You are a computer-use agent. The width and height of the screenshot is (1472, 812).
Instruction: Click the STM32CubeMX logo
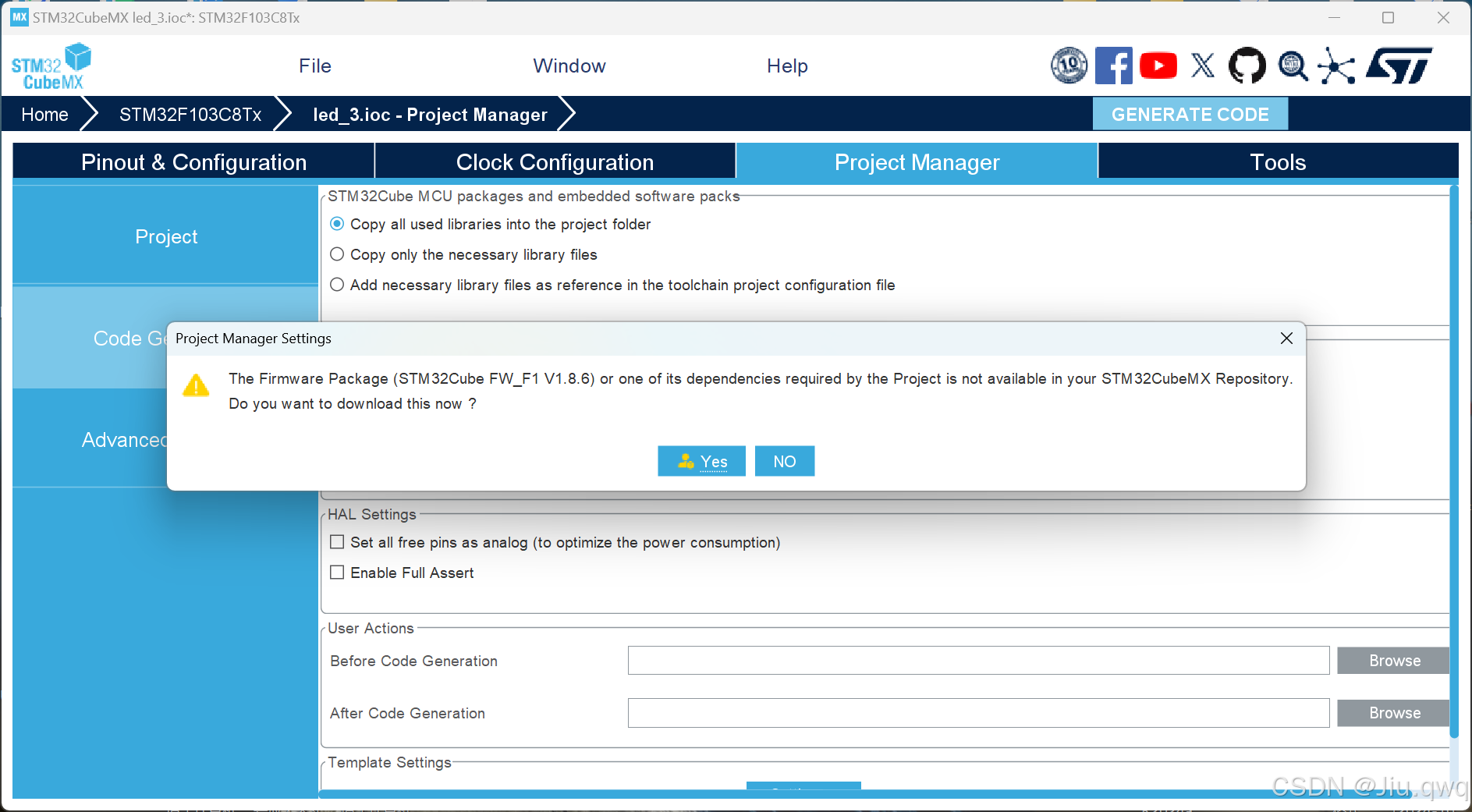51,66
